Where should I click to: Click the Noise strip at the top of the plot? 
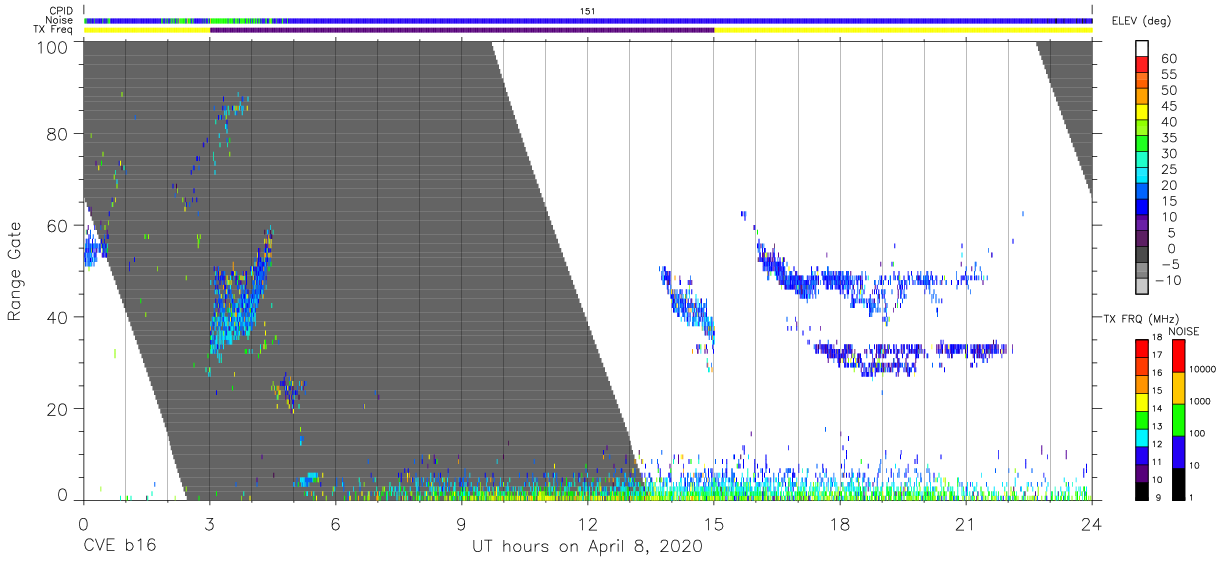(x=588, y=20)
